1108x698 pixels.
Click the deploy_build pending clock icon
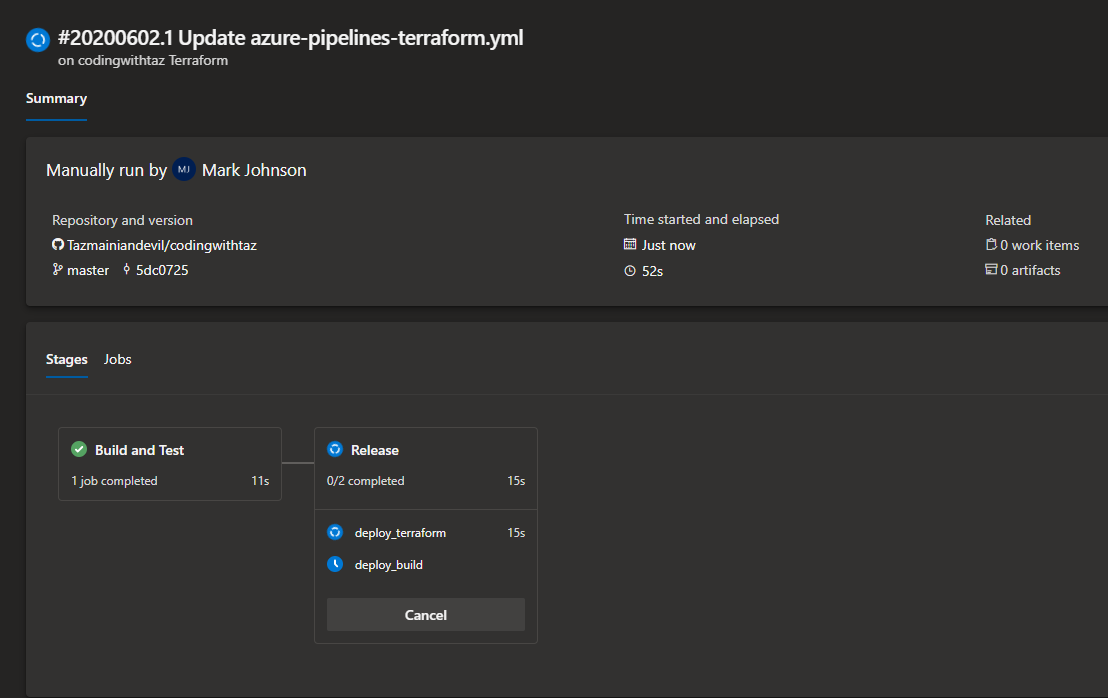(x=335, y=565)
